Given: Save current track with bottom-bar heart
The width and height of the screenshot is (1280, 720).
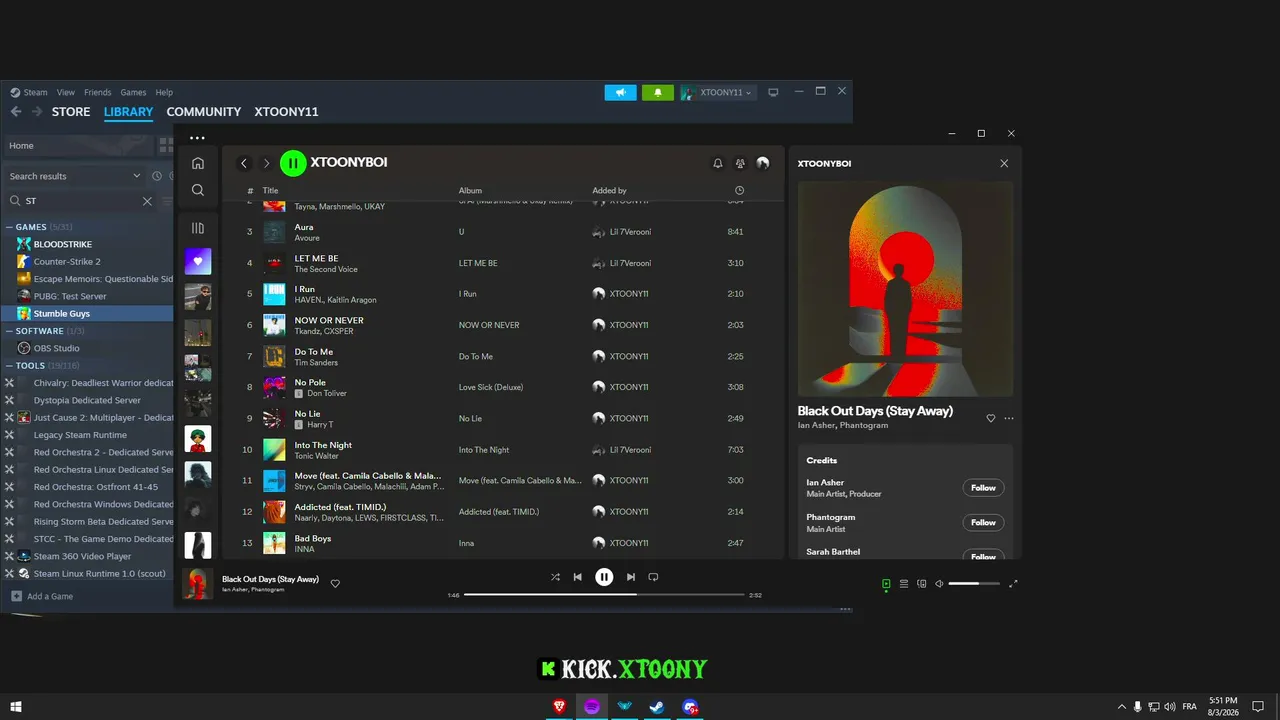Looking at the screenshot, I should tap(335, 583).
